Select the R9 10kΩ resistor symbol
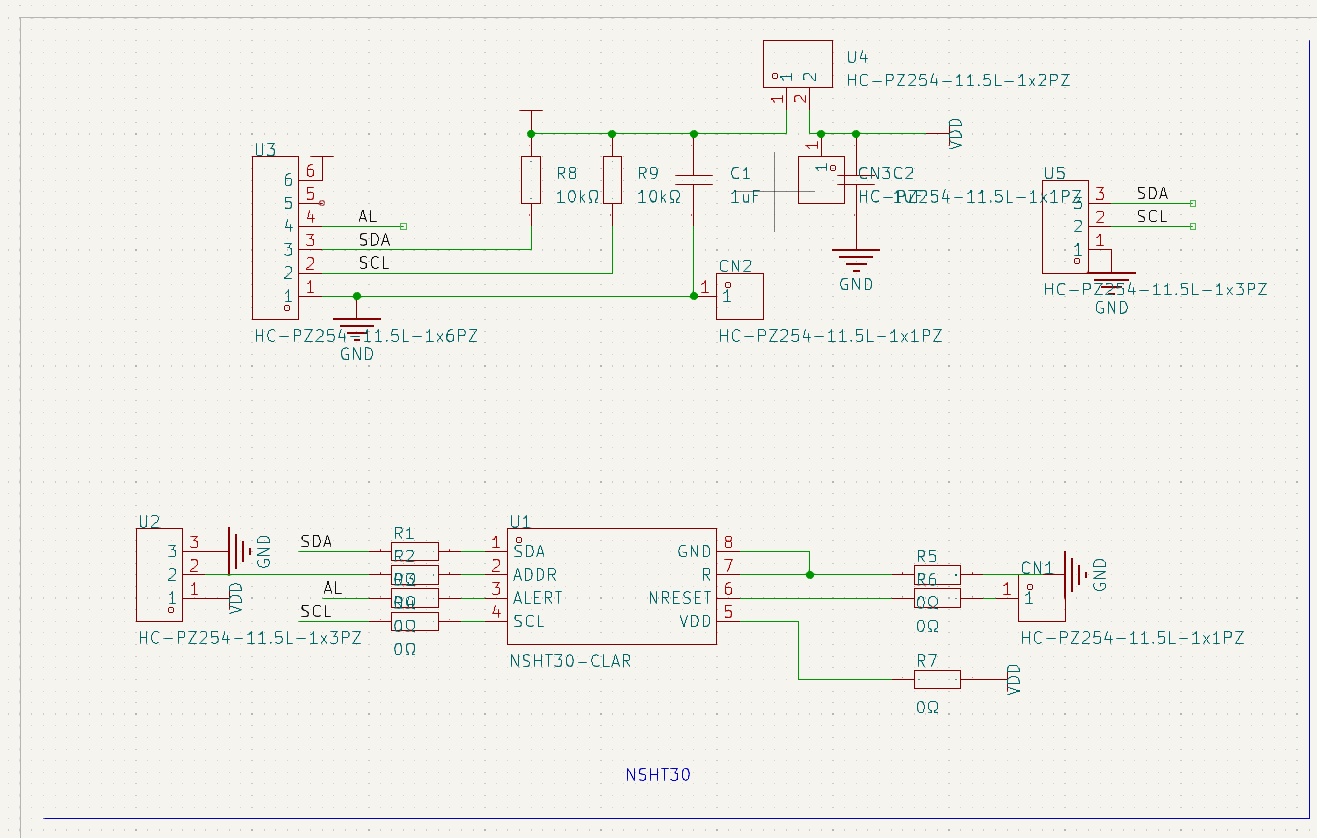 612,180
